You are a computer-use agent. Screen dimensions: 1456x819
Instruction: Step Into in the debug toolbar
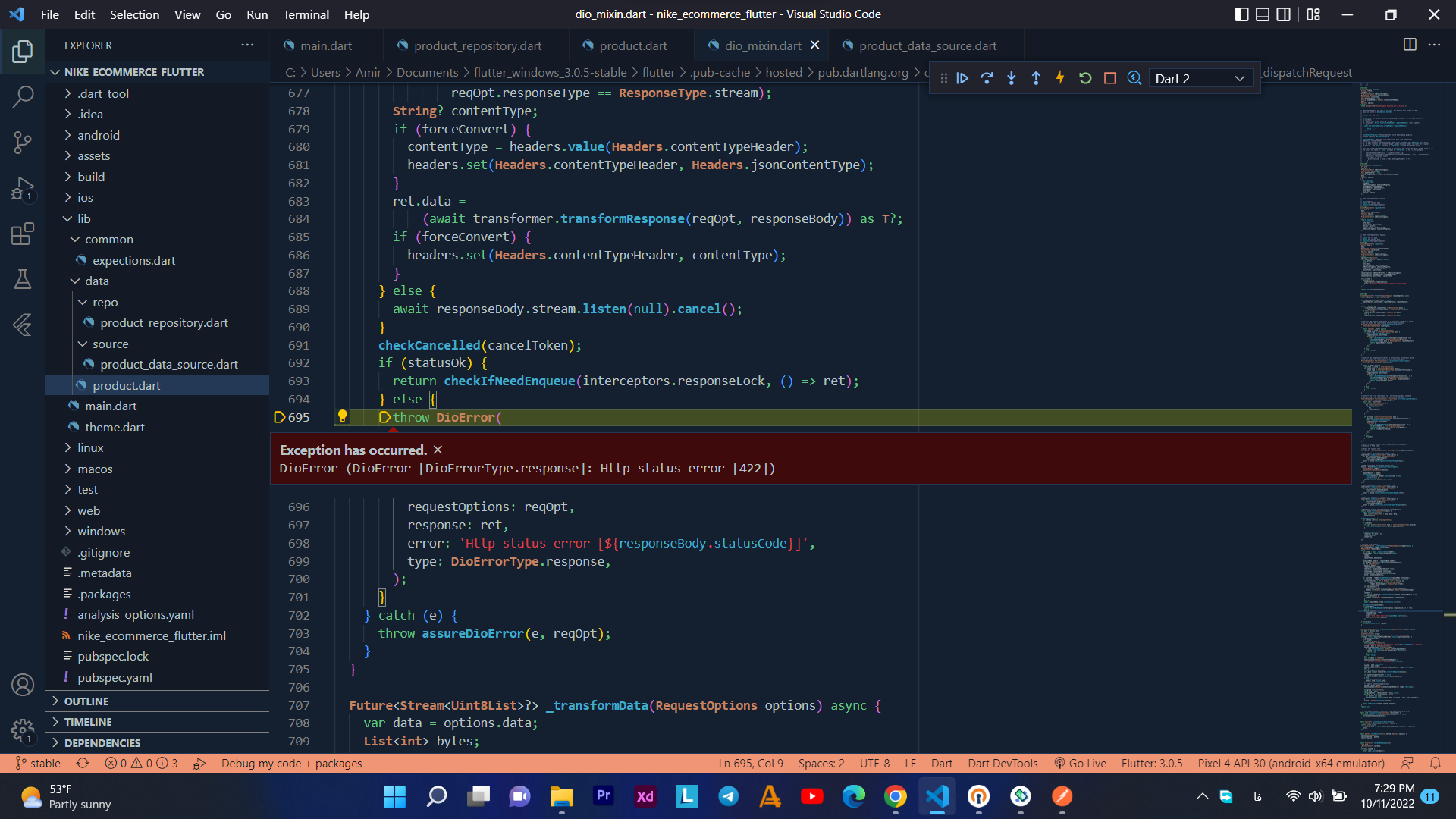pyautogui.click(x=1012, y=78)
